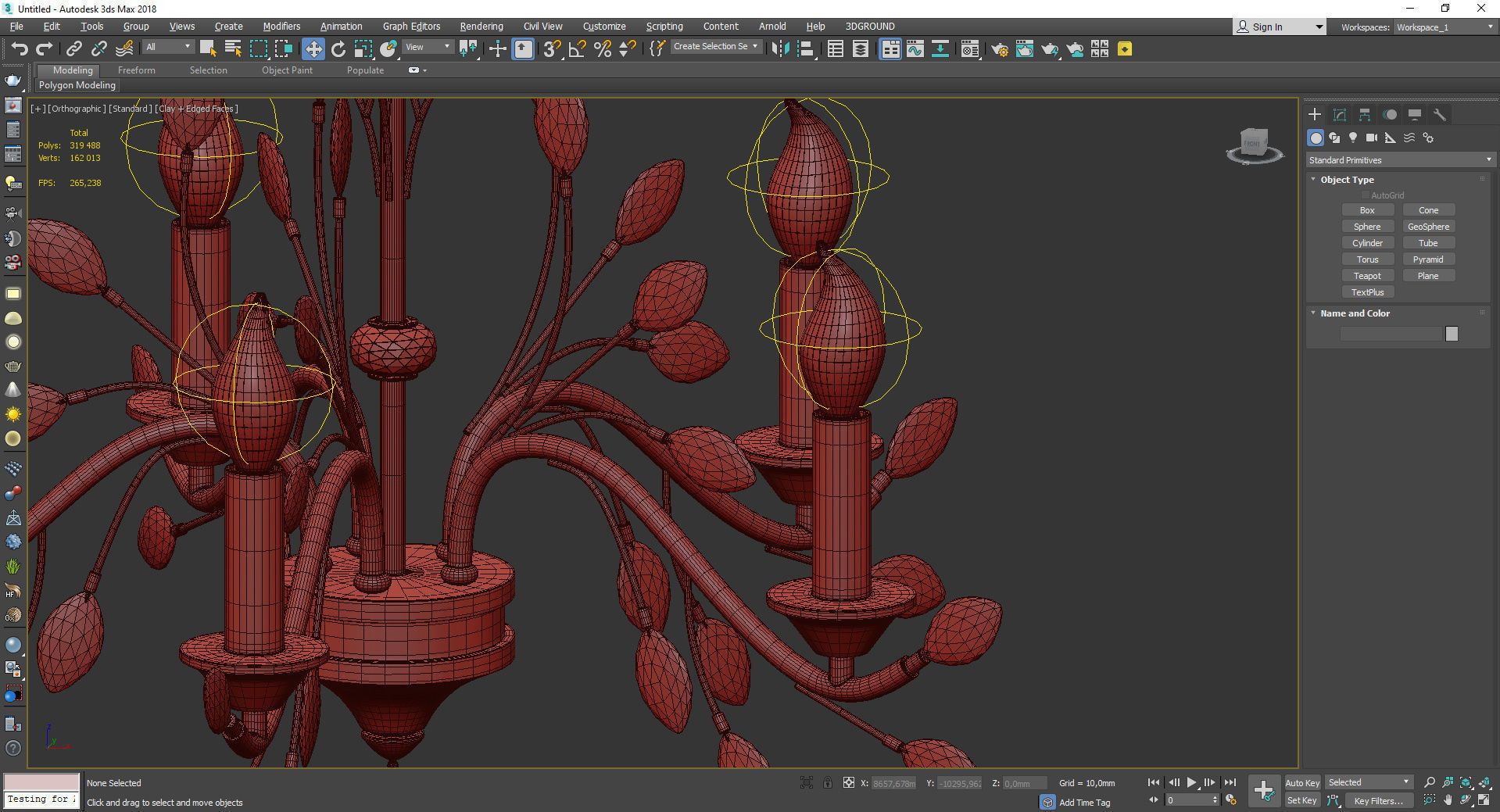Image resolution: width=1500 pixels, height=812 pixels.
Task: Open the object color swatch
Action: click(x=1452, y=334)
